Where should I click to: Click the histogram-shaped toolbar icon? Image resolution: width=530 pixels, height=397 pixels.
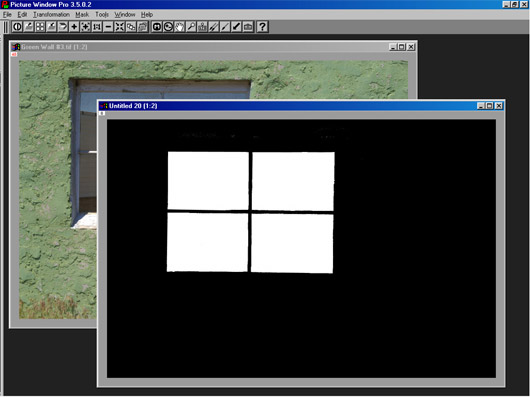pos(202,27)
